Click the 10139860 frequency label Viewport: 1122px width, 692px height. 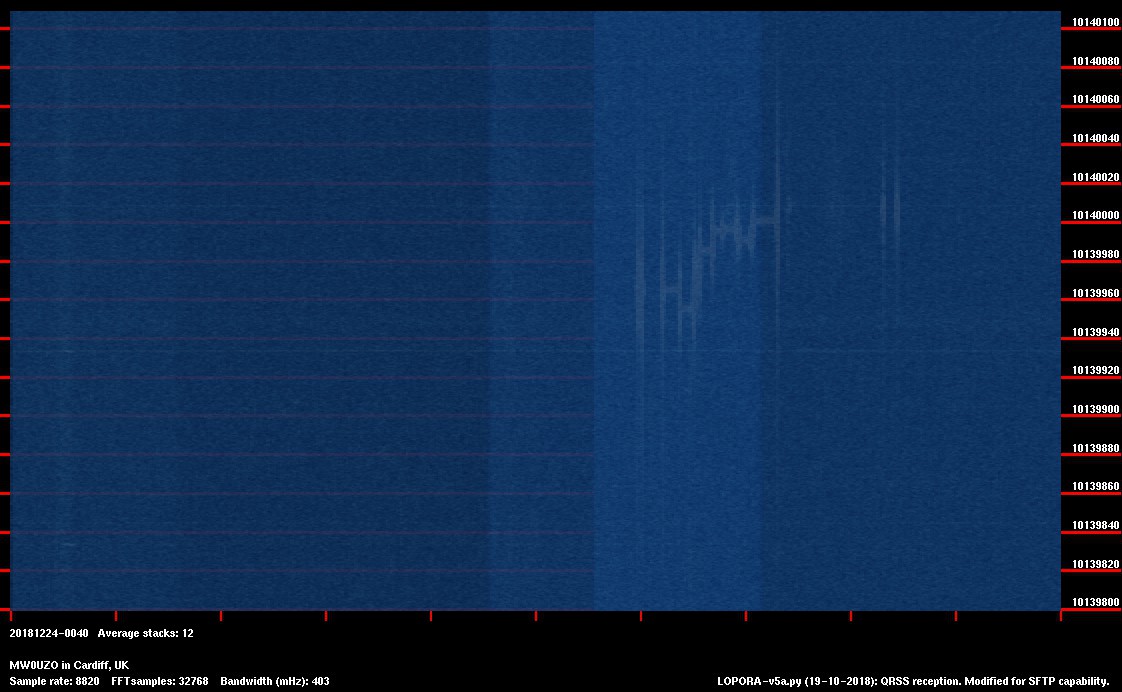pos(1092,487)
